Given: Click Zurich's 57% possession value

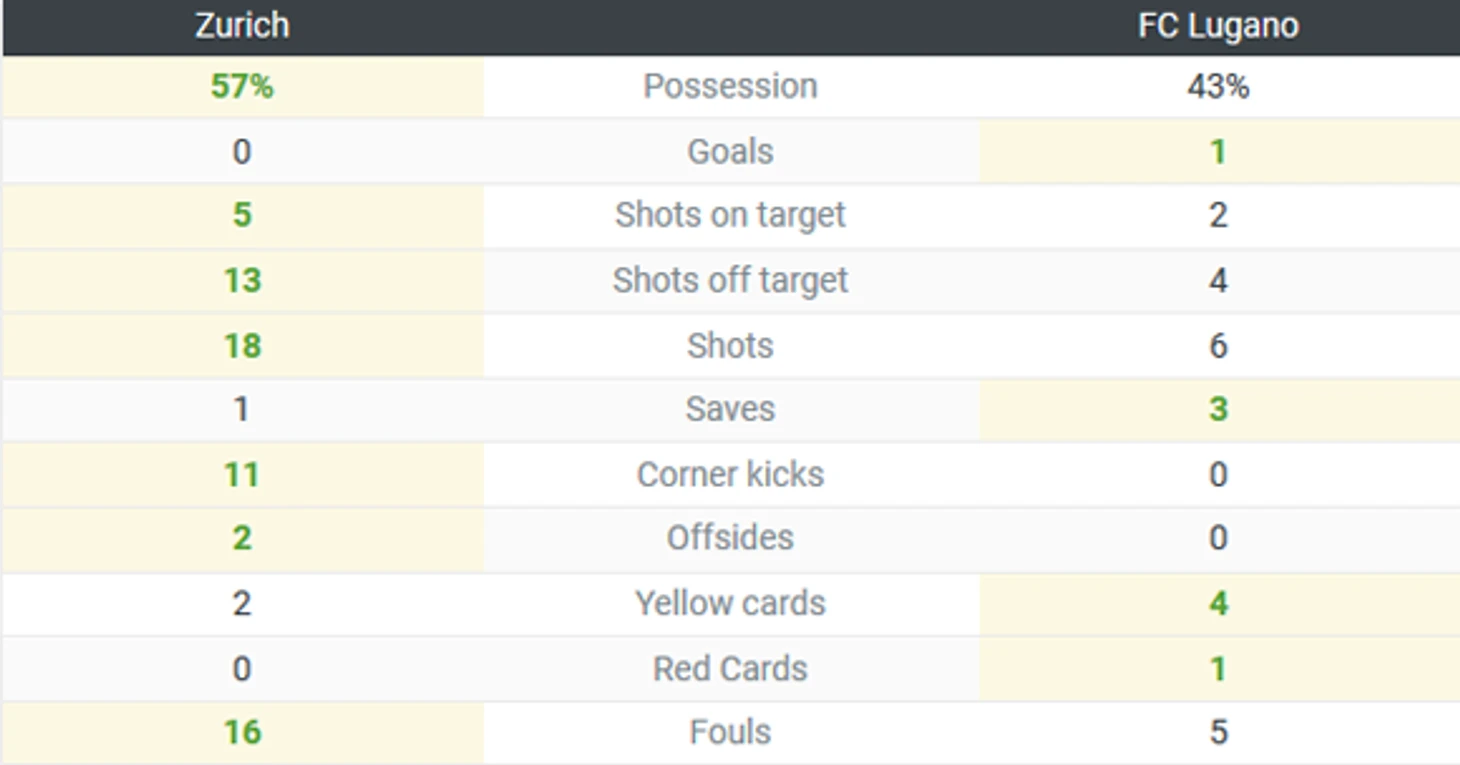Looking at the screenshot, I should (242, 87).
